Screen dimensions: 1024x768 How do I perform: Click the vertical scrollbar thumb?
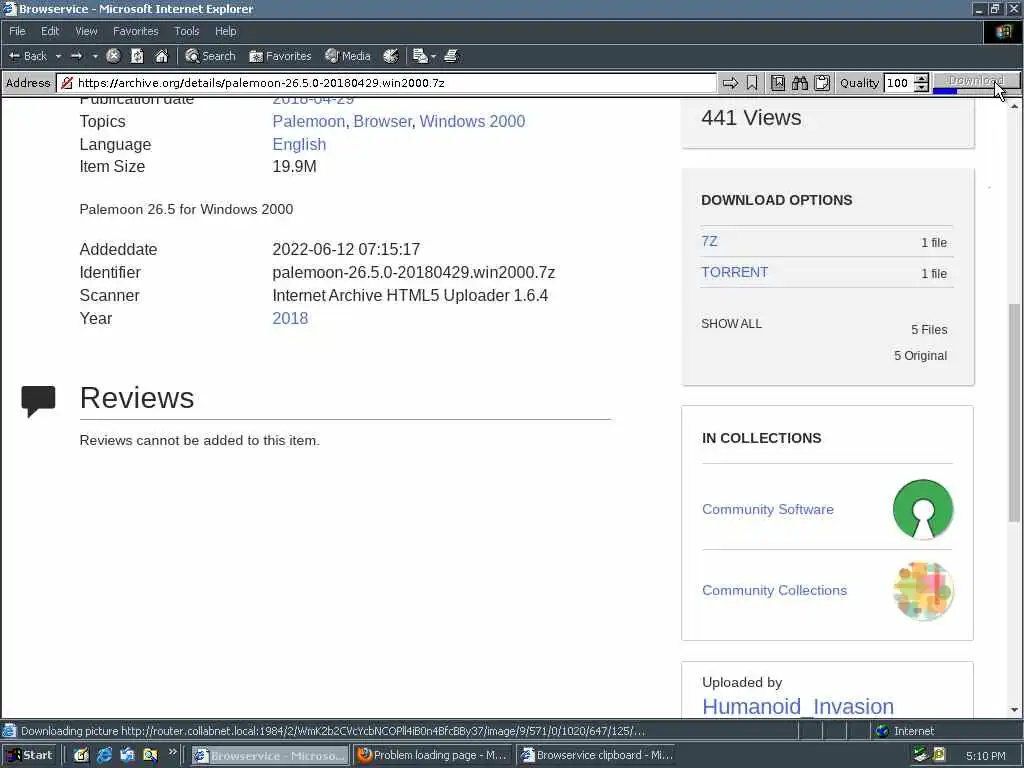1014,411
